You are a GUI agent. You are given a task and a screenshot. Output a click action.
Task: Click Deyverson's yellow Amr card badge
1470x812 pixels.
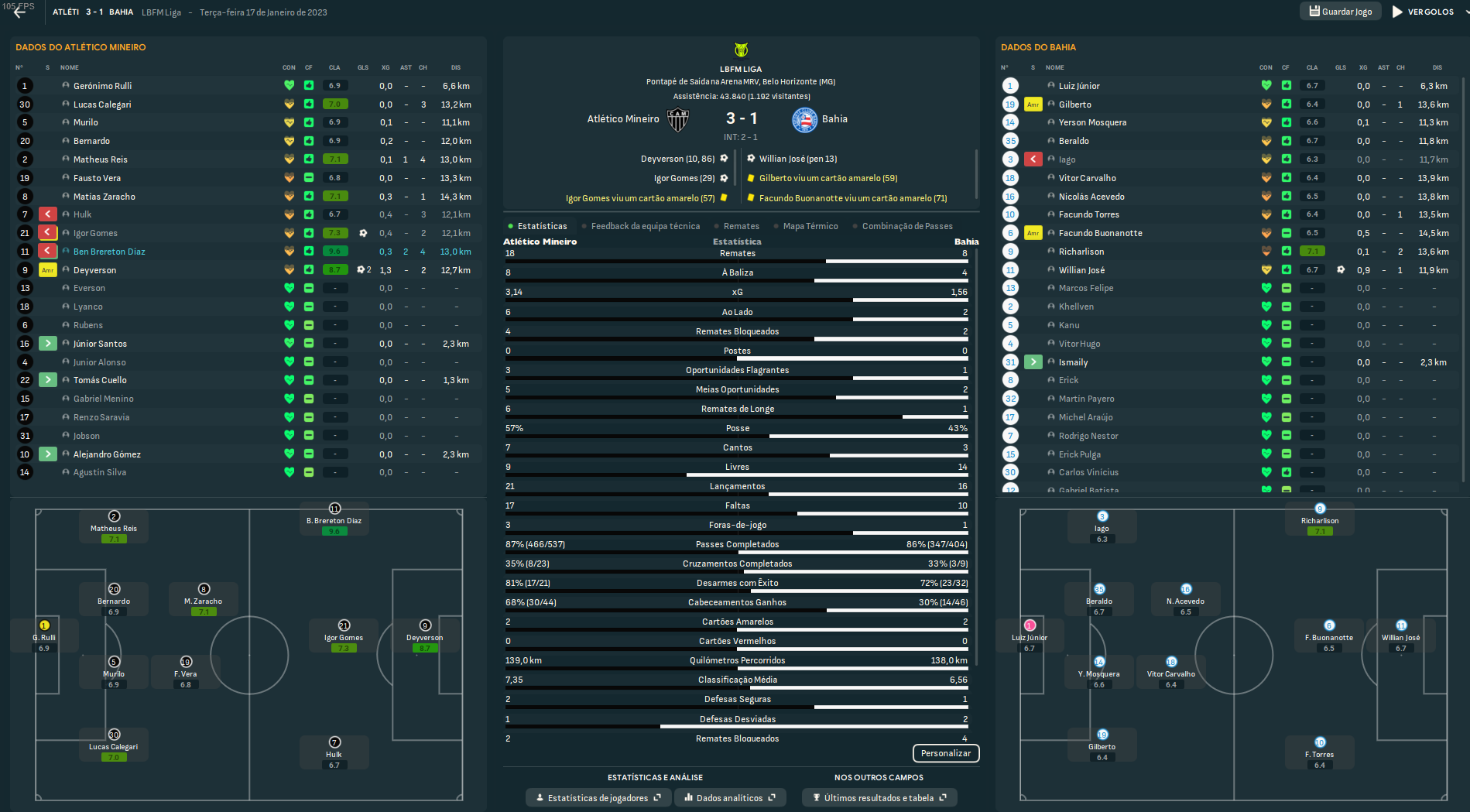tap(48, 270)
